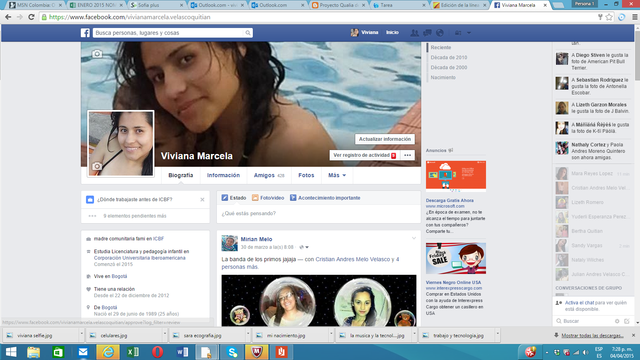The image size is (640, 360).
Task: Click Viviana profile link in top bar
Action: coord(364,32)
